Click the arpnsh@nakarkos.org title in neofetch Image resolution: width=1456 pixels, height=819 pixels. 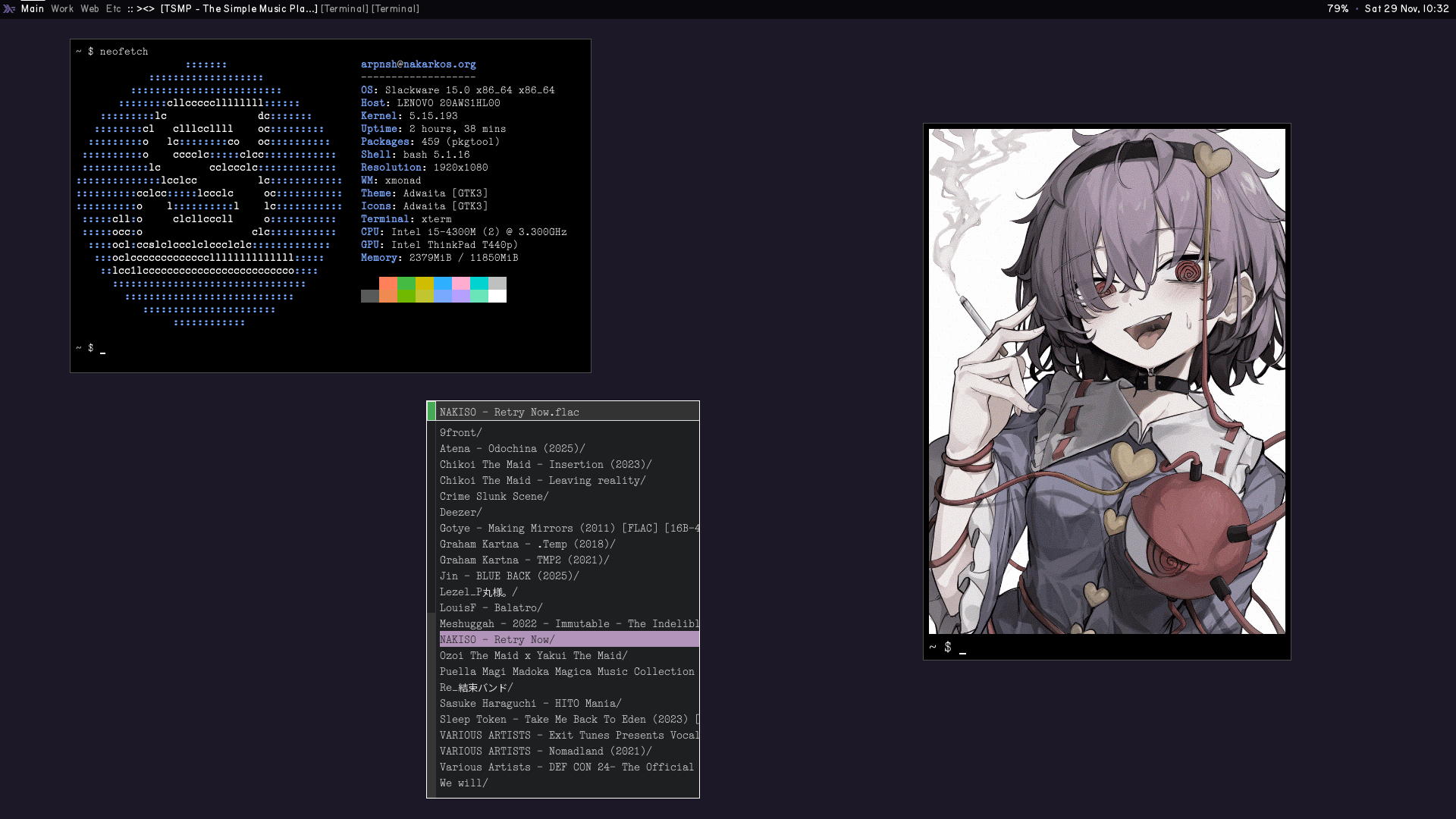418,64
